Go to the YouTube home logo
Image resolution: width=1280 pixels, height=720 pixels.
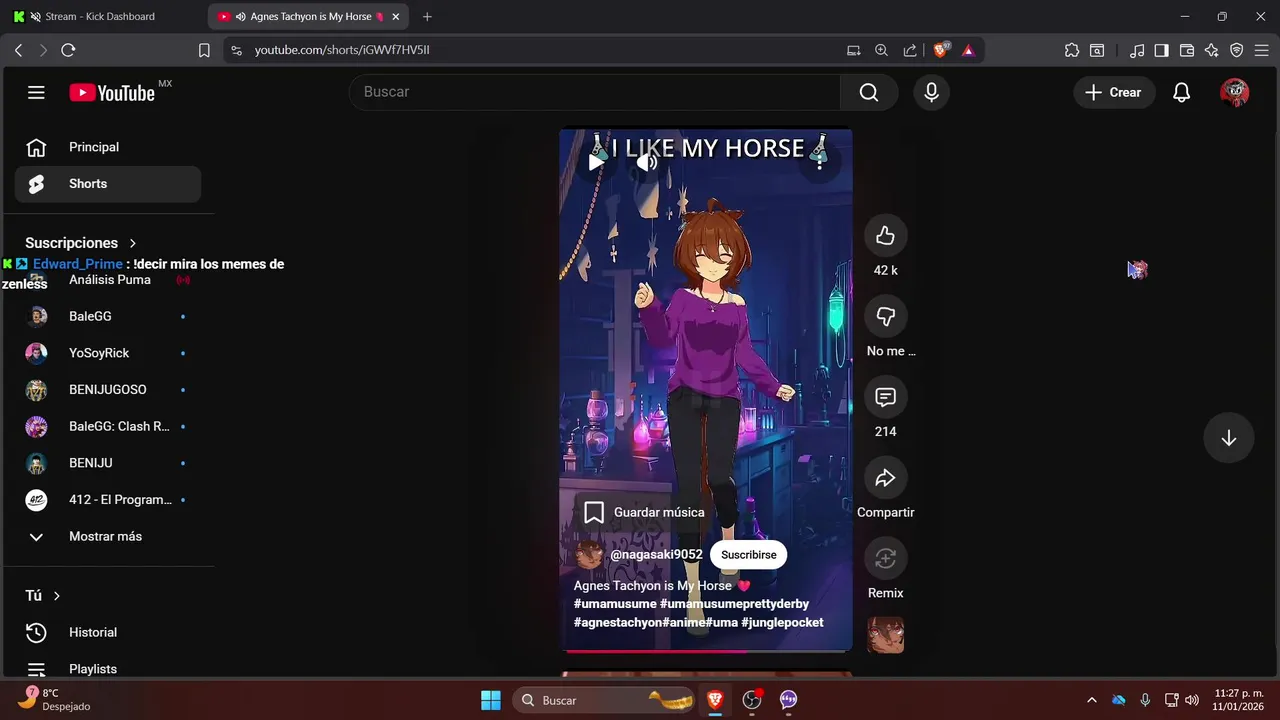click(x=112, y=93)
